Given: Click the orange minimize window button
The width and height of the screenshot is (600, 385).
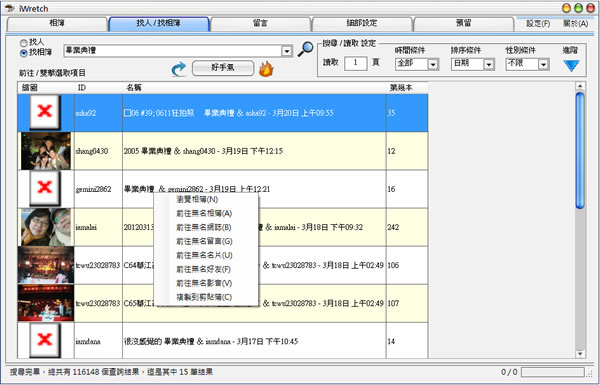Looking at the screenshot, I should (566, 8).
